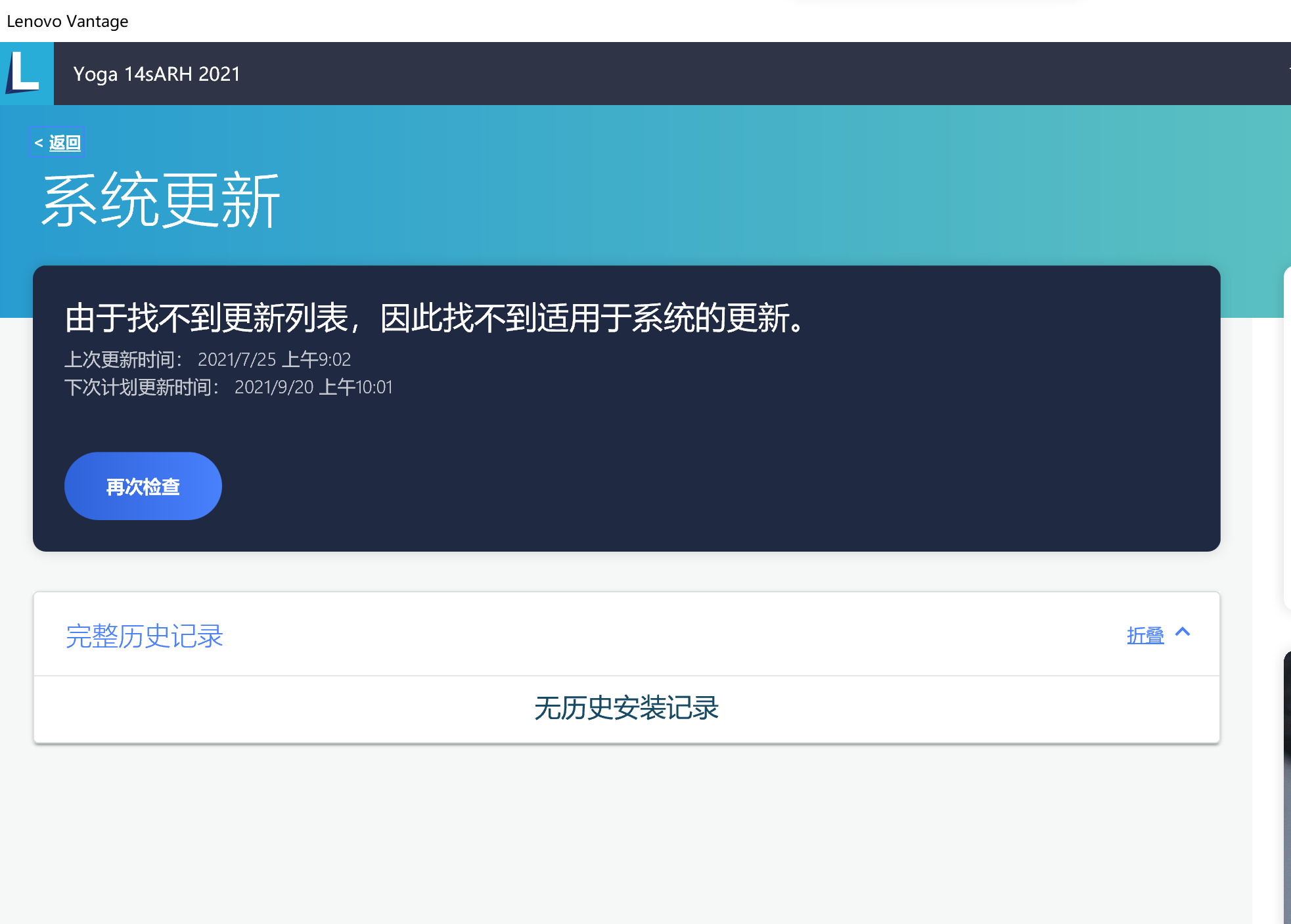Click the next scheduled update 2021/9/20 上午10:01
1291x924 pixels.
click(313, 387)
